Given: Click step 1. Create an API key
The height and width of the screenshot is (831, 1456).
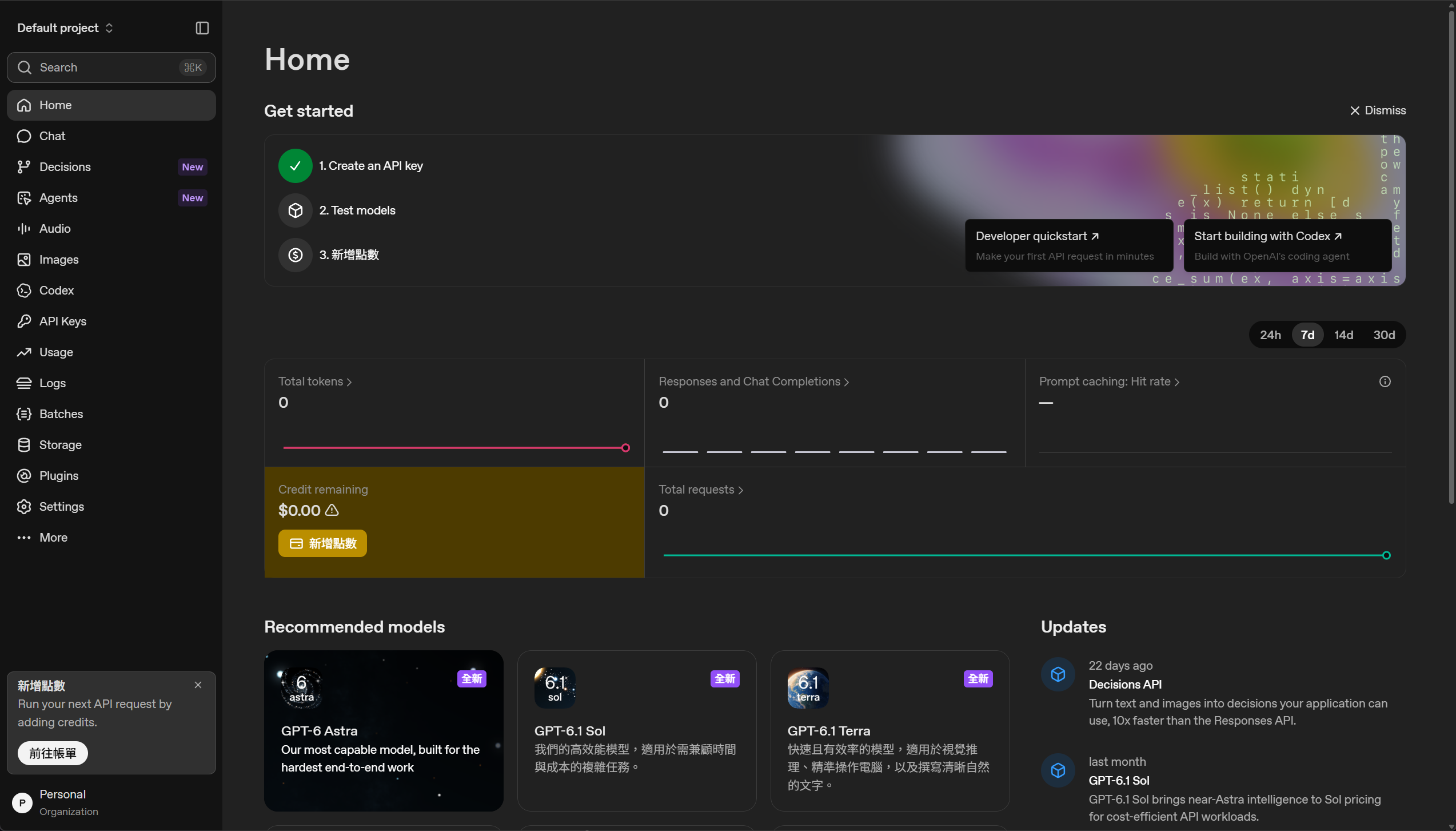Looking at the screenshot, I should coord(350,166).
